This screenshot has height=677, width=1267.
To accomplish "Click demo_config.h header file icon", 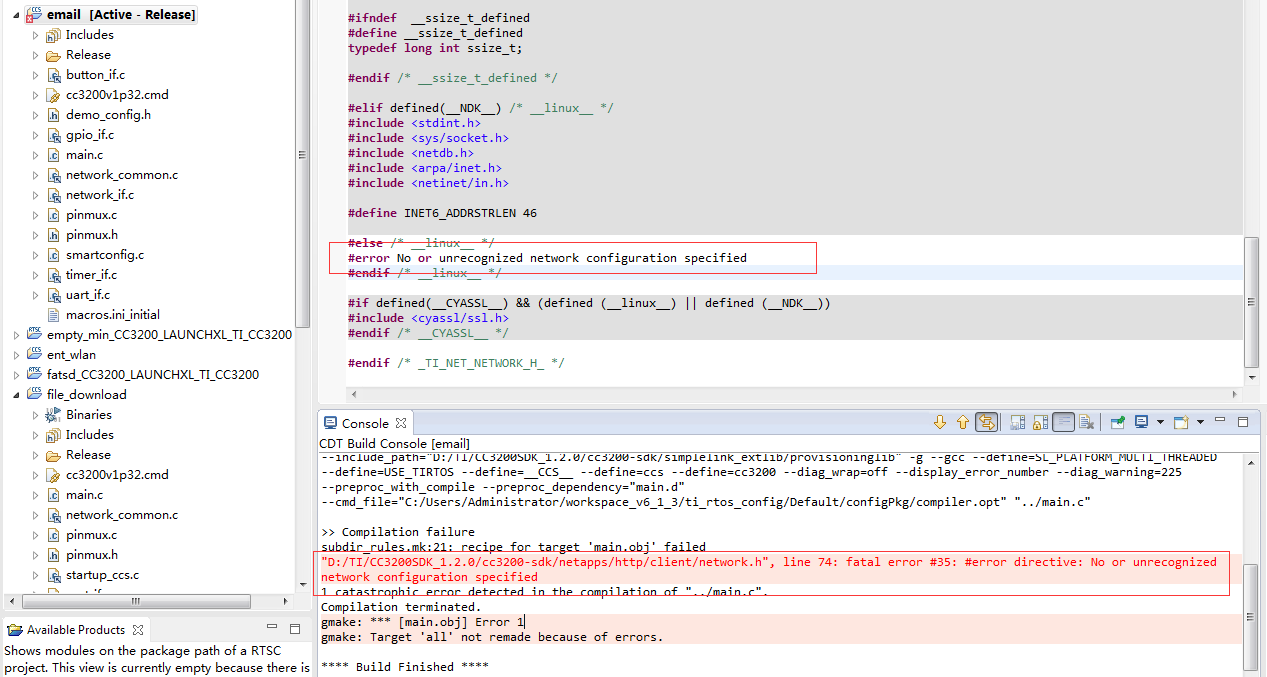I will click(x=53, y=115).
